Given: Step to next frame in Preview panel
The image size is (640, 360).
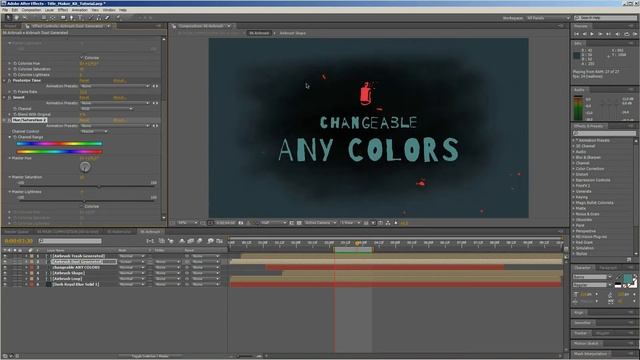Looking at the screenshot, I should point(600,34).
